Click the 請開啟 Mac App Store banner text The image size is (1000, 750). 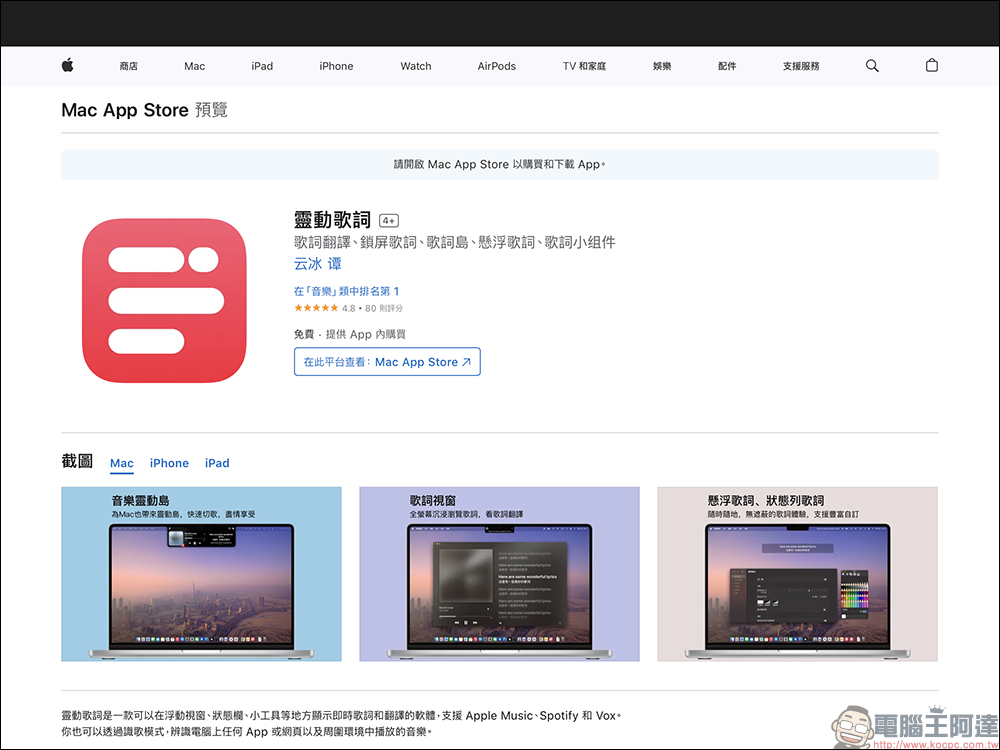coord(499,165)
